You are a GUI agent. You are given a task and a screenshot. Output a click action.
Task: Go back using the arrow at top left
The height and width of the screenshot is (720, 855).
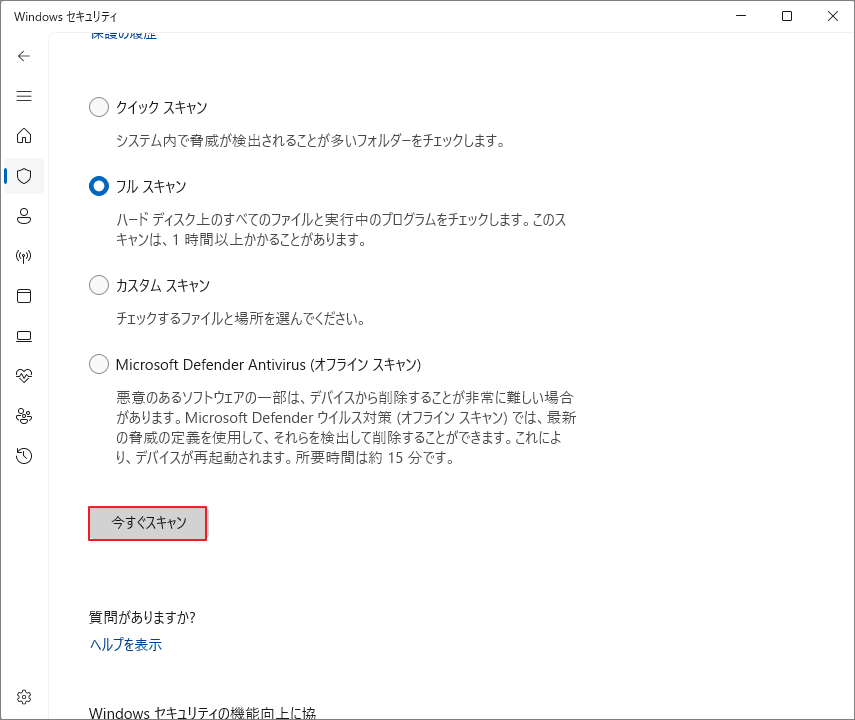click(24, 56)
